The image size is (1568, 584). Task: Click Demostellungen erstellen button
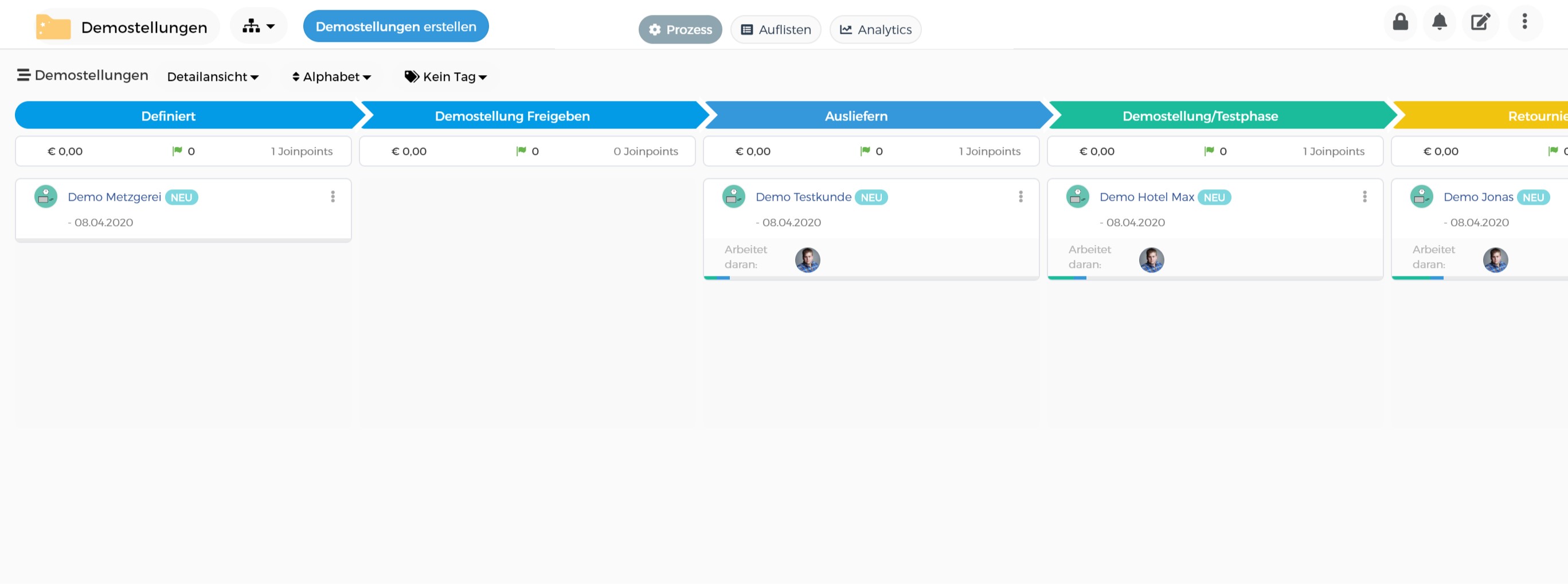[396, 26]
